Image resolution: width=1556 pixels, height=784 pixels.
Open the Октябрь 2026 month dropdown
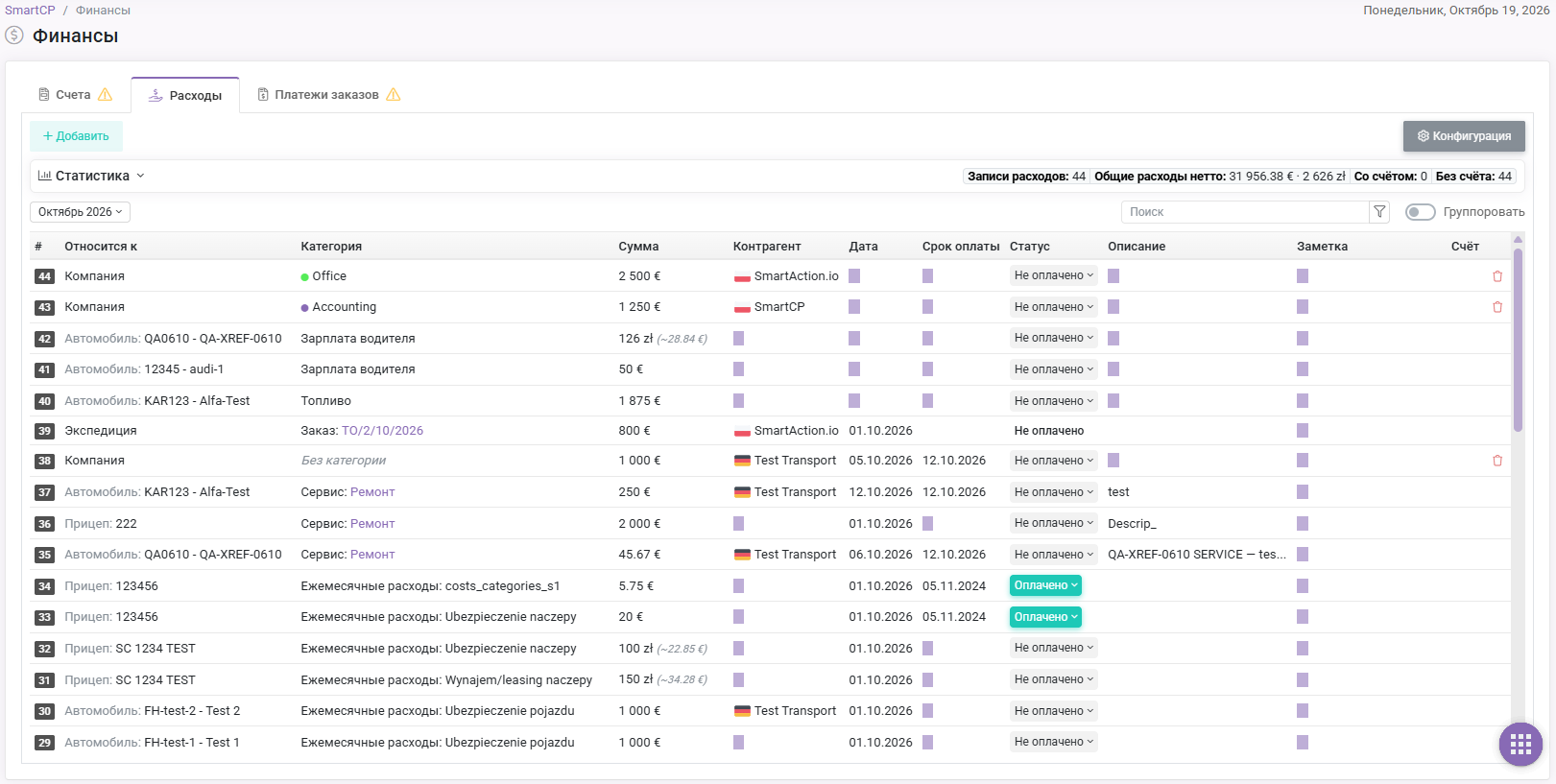80,212
